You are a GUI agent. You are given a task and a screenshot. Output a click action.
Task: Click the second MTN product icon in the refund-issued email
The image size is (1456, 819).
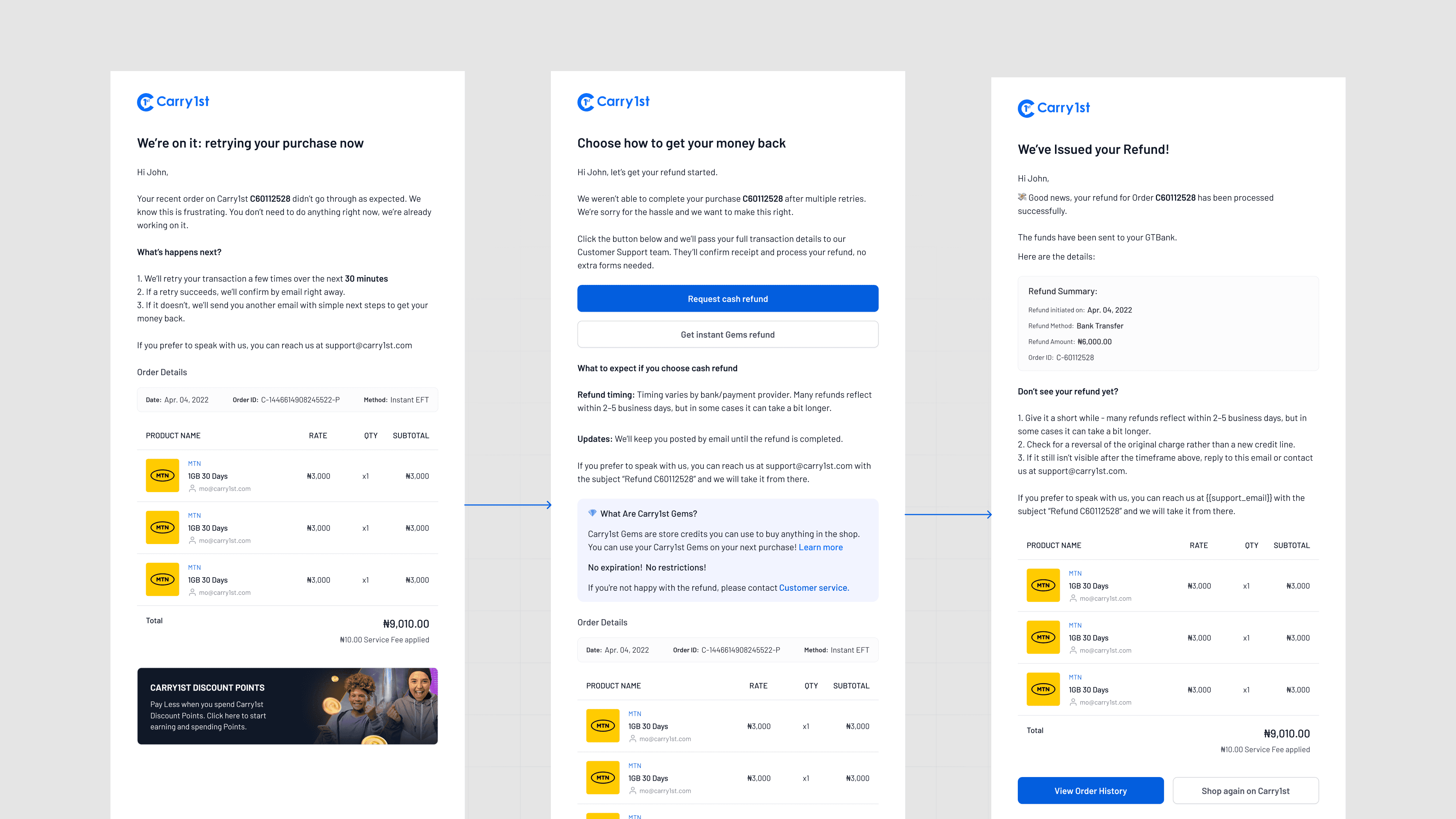pos(1043,637)
